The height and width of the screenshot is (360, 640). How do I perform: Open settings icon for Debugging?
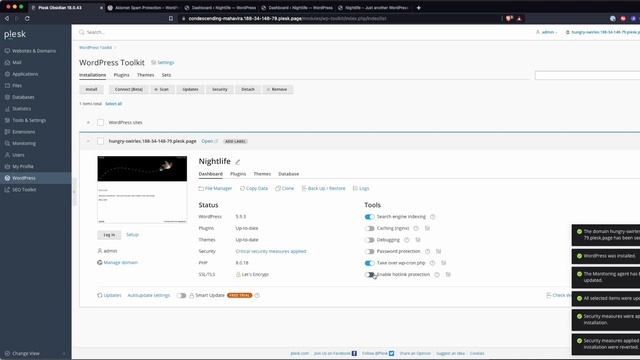(418, 240)
